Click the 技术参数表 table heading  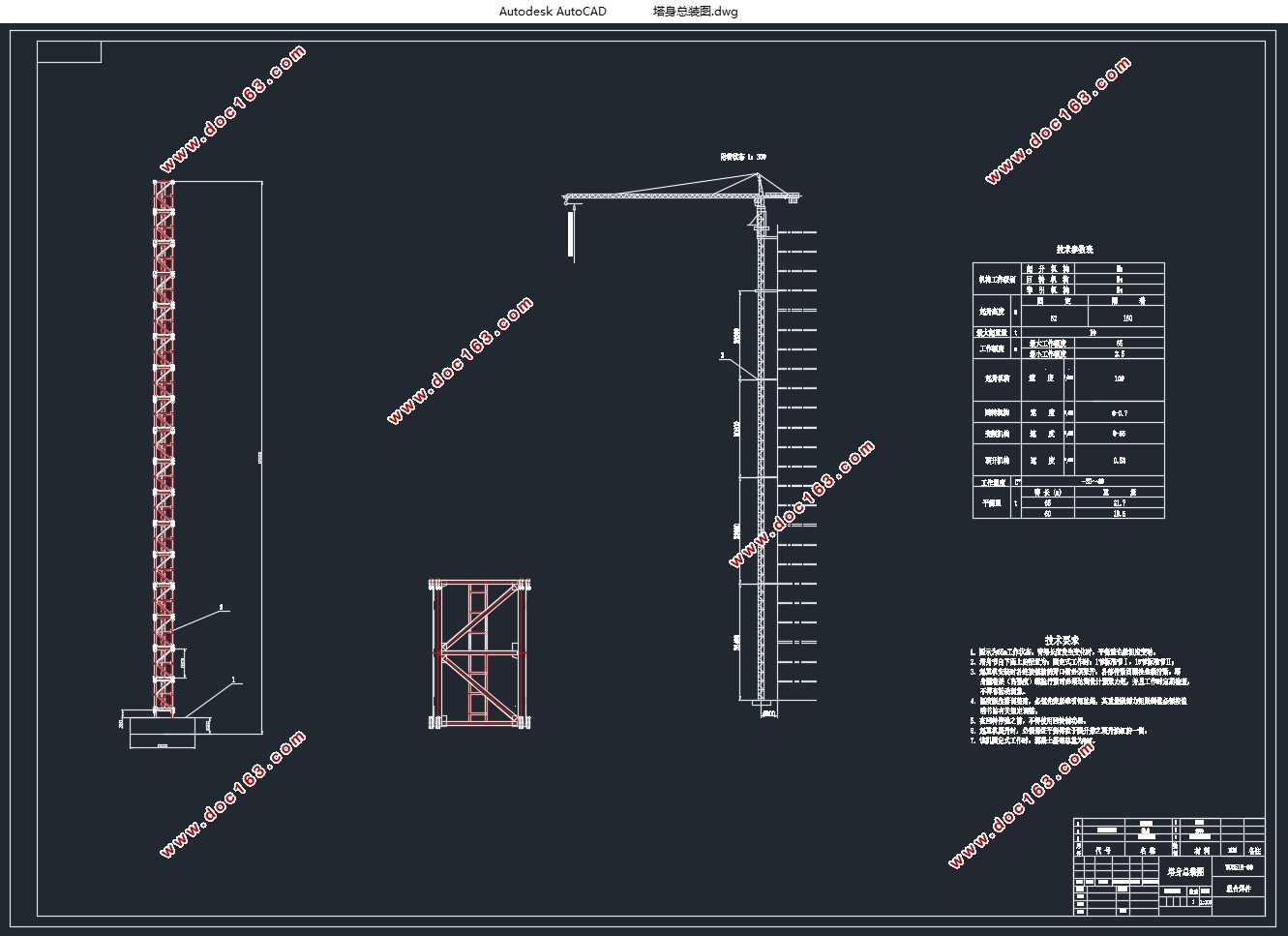coord(1068,250)
